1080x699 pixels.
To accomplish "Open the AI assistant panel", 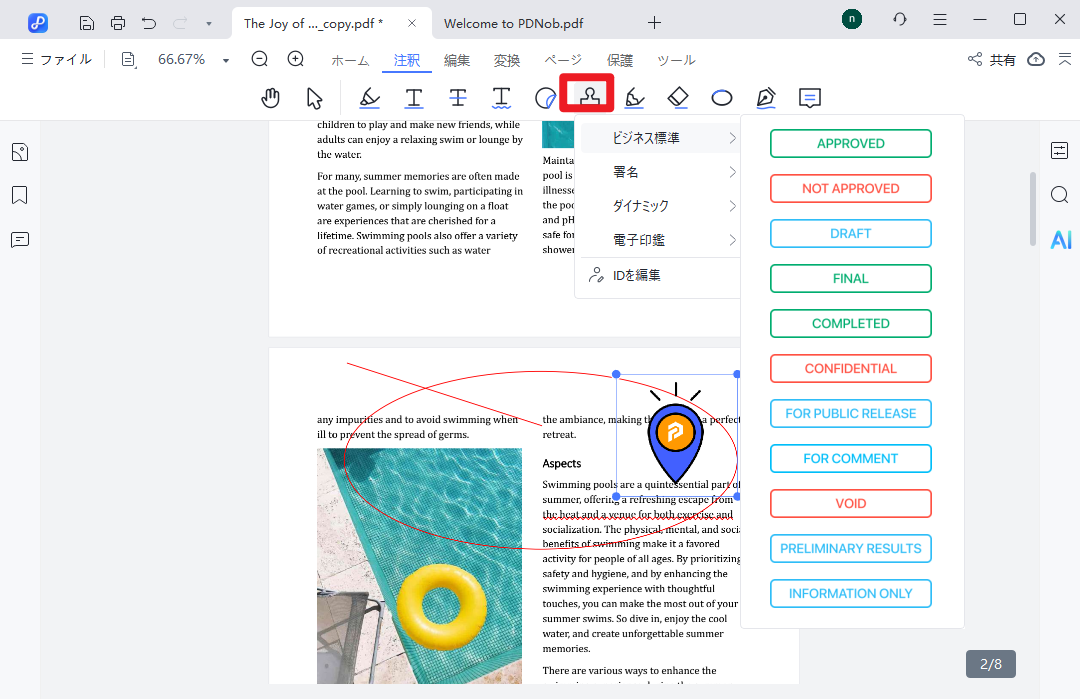I will pos(1060,239).
